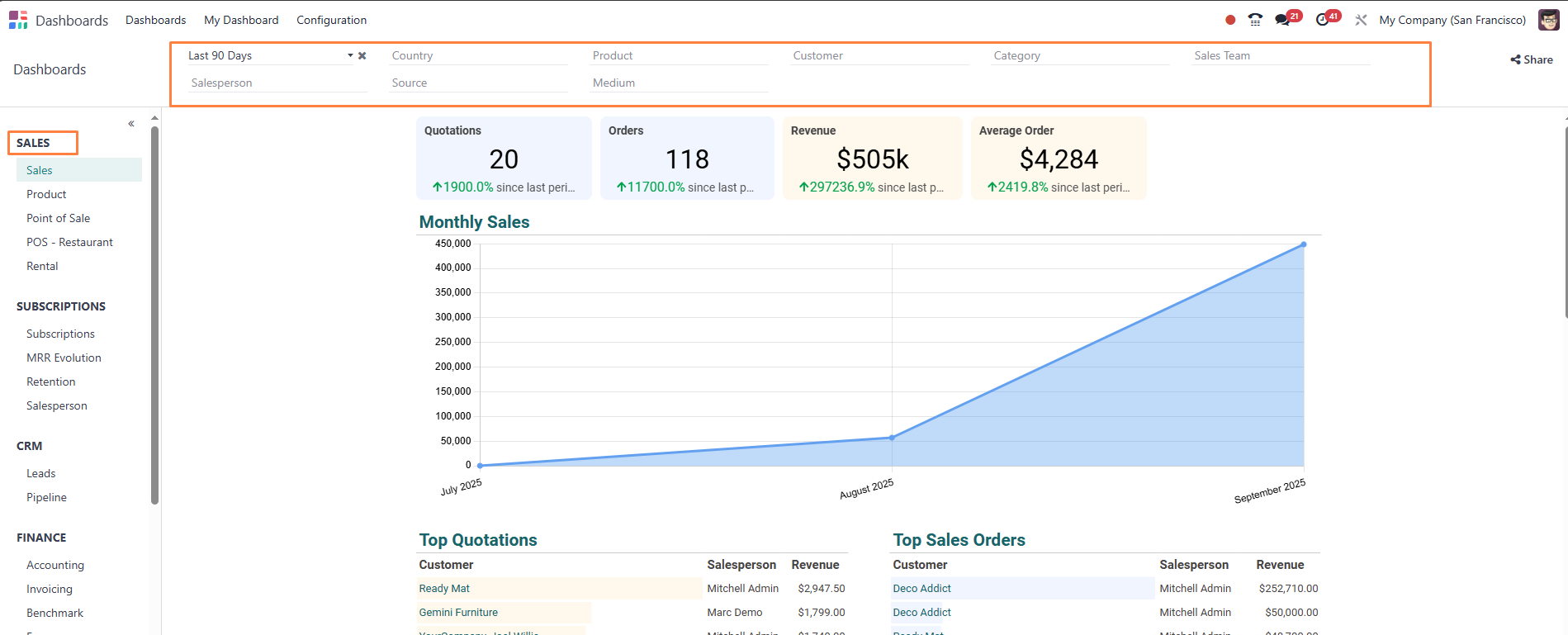Open the Odoo apps home menu icon
Image resolution: width=1568 pixels, height=635 pixels.
pos(18,20)
